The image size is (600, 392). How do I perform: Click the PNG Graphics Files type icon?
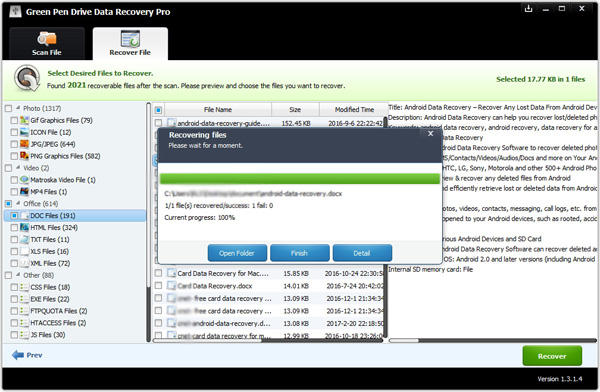click(x=24, y=156)
